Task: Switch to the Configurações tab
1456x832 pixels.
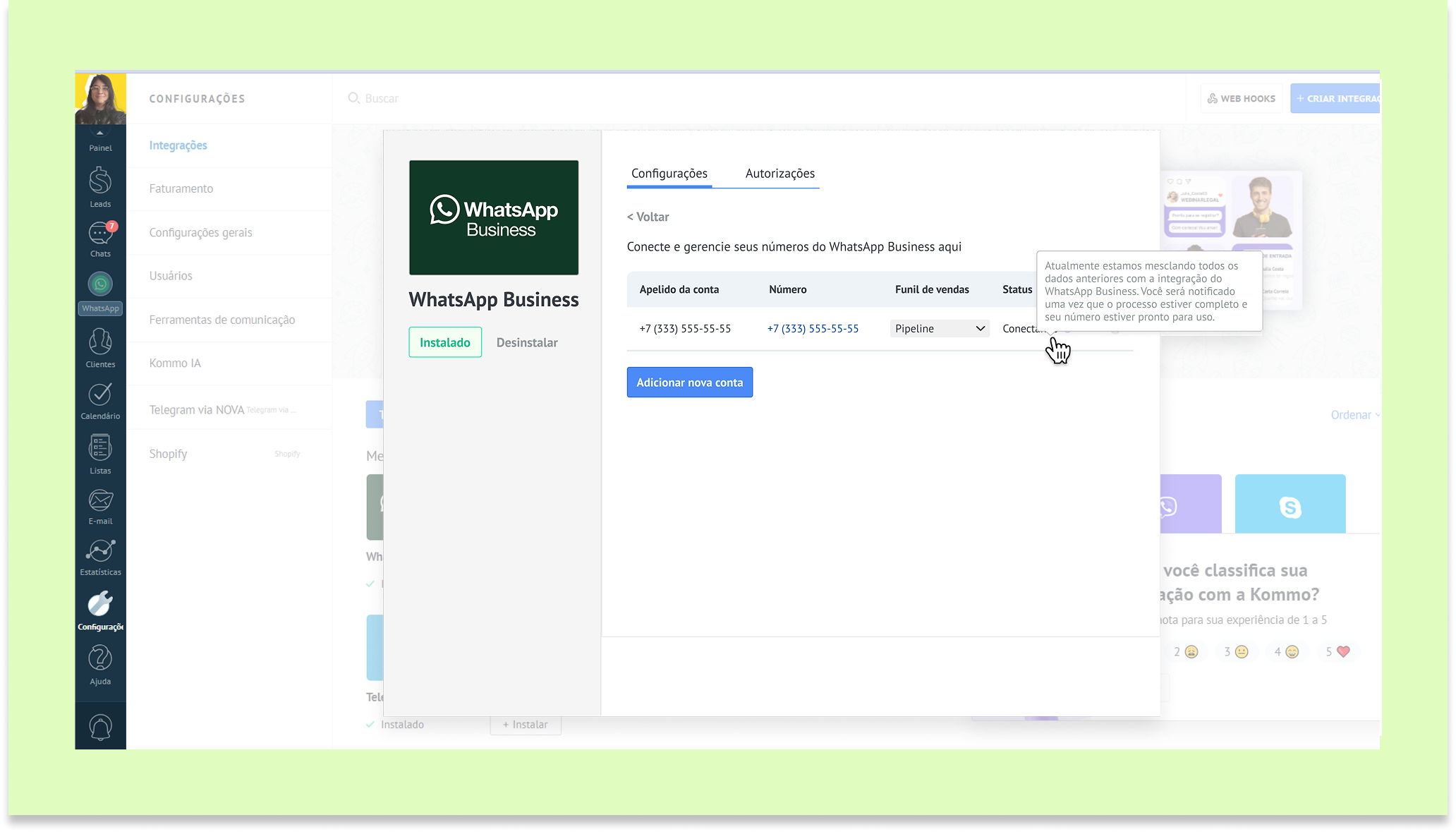Action: pyautogui.click(x=669, y=174)
